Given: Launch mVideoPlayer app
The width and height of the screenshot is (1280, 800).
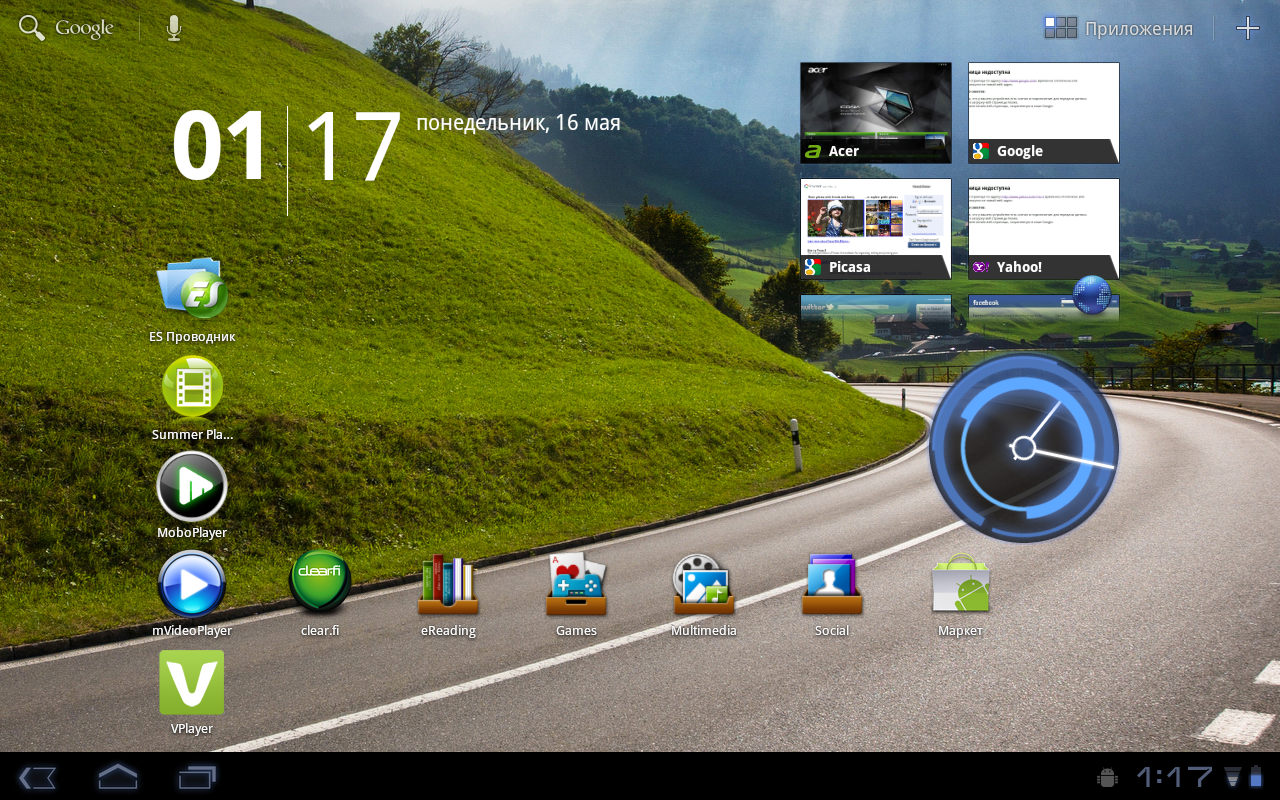Looking at the screenshot, I should point(192,585).
